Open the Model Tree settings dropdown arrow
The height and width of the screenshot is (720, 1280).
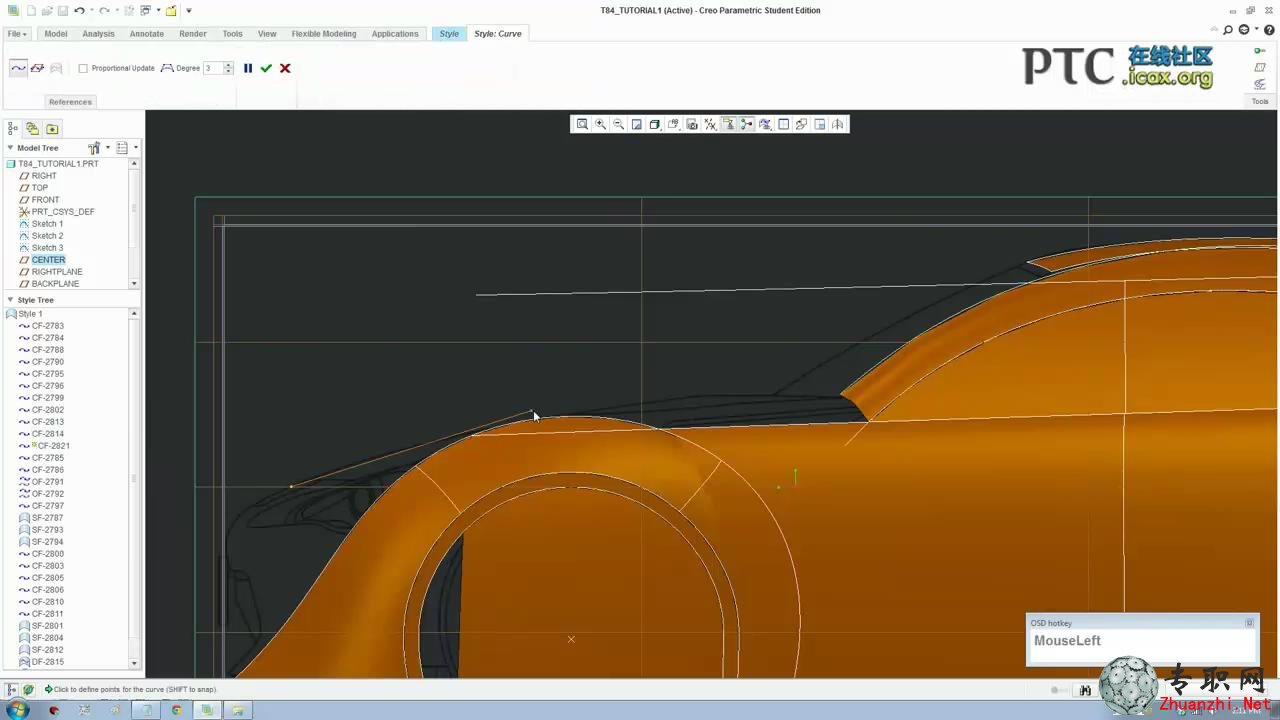tap(107, 148)
